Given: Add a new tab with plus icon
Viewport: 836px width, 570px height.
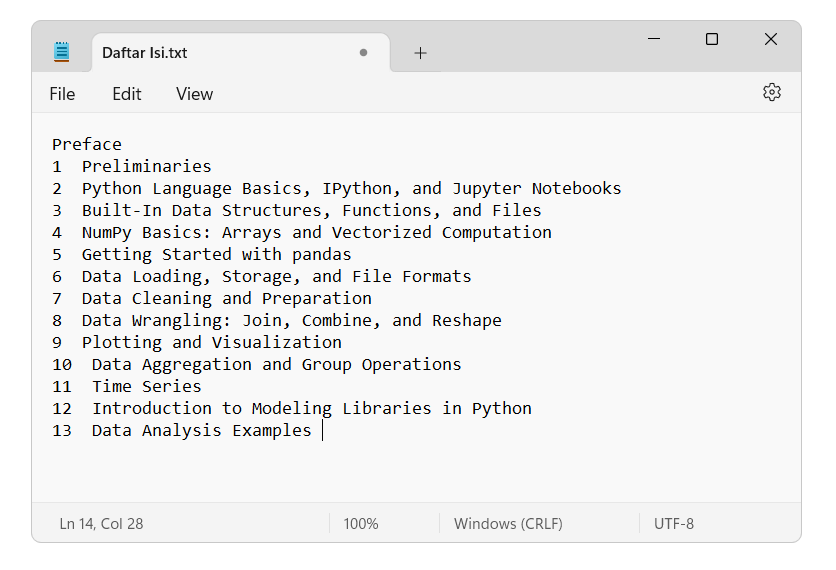Looking at the screenshot, I should point(420,53).
